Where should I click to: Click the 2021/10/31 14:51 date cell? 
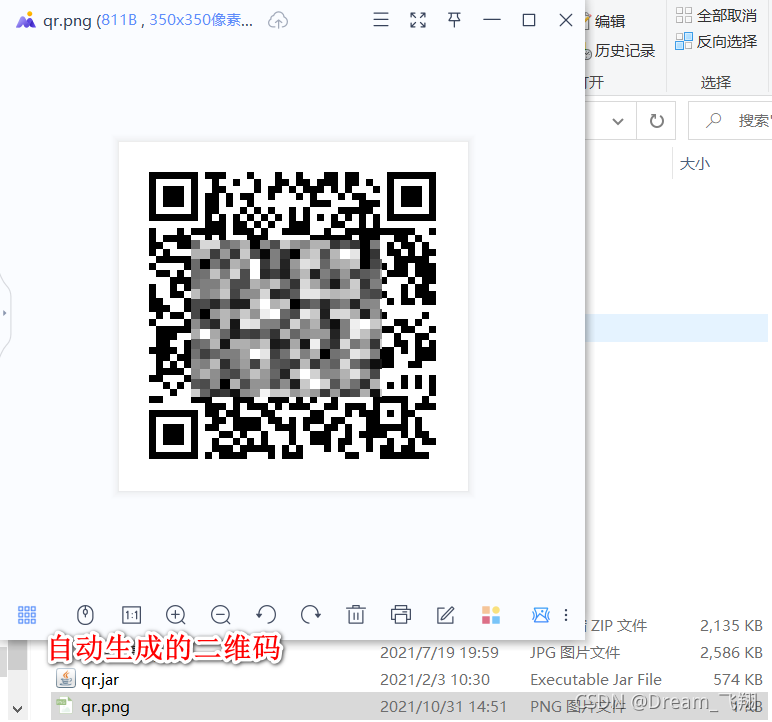[443, 706]
